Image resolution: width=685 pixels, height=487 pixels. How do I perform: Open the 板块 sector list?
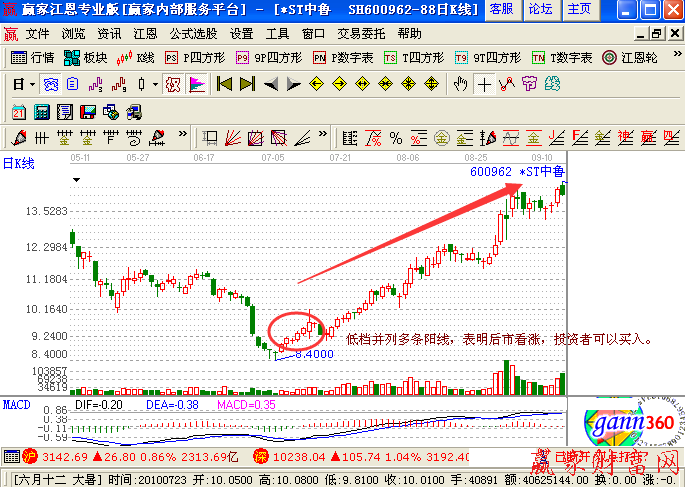click(x=87, y=57)
